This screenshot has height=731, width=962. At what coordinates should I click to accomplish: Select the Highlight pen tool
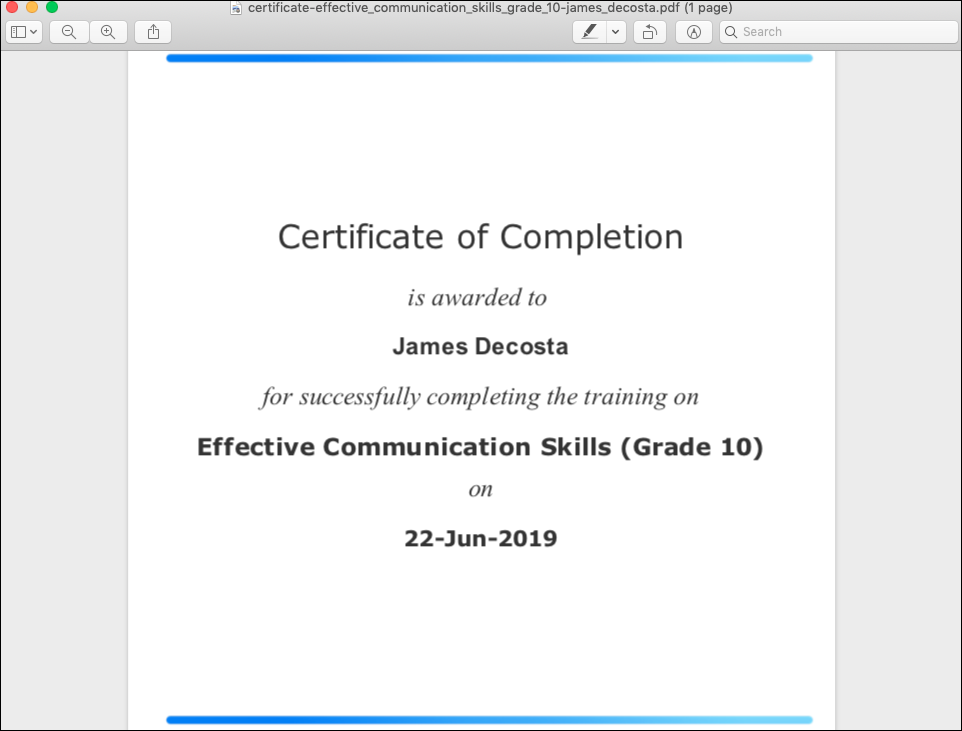590,32
